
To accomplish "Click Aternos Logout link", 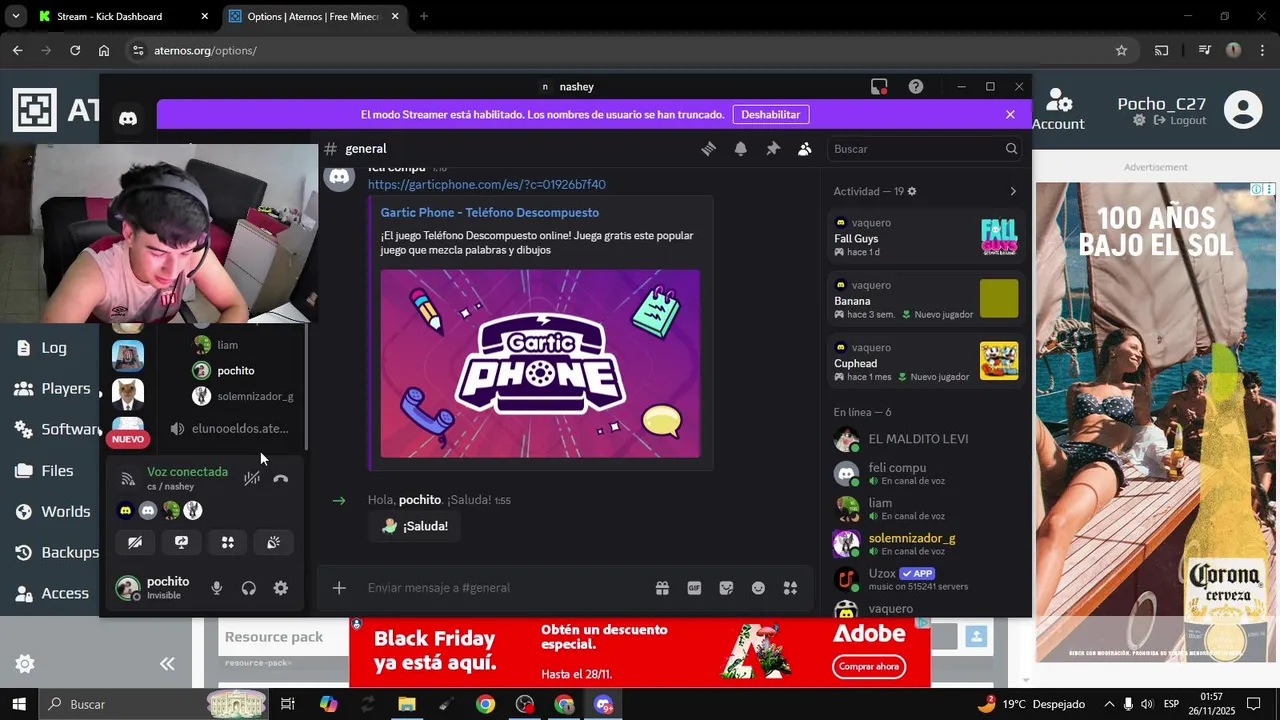I will 1180,121.
